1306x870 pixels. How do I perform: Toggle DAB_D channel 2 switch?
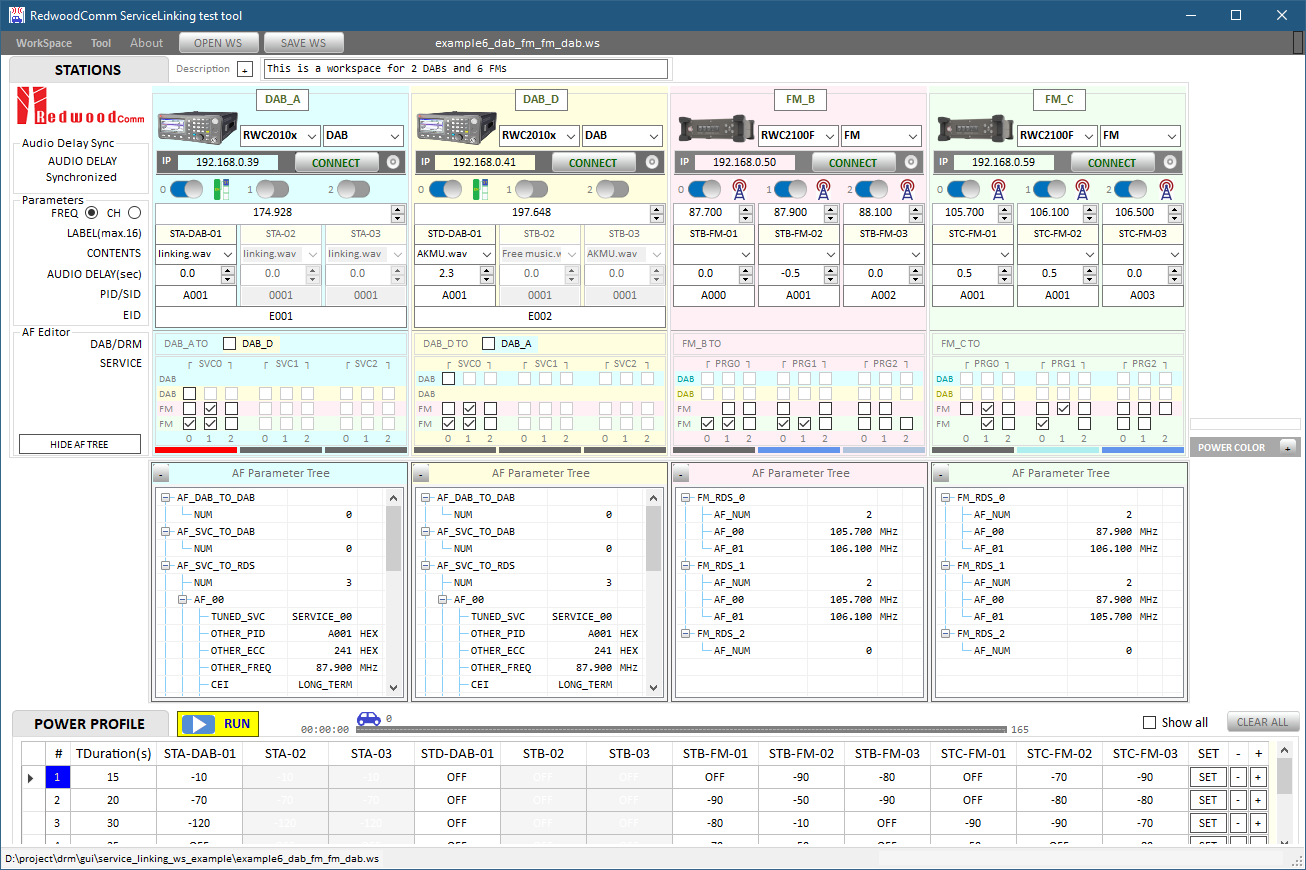click(613, 189)
